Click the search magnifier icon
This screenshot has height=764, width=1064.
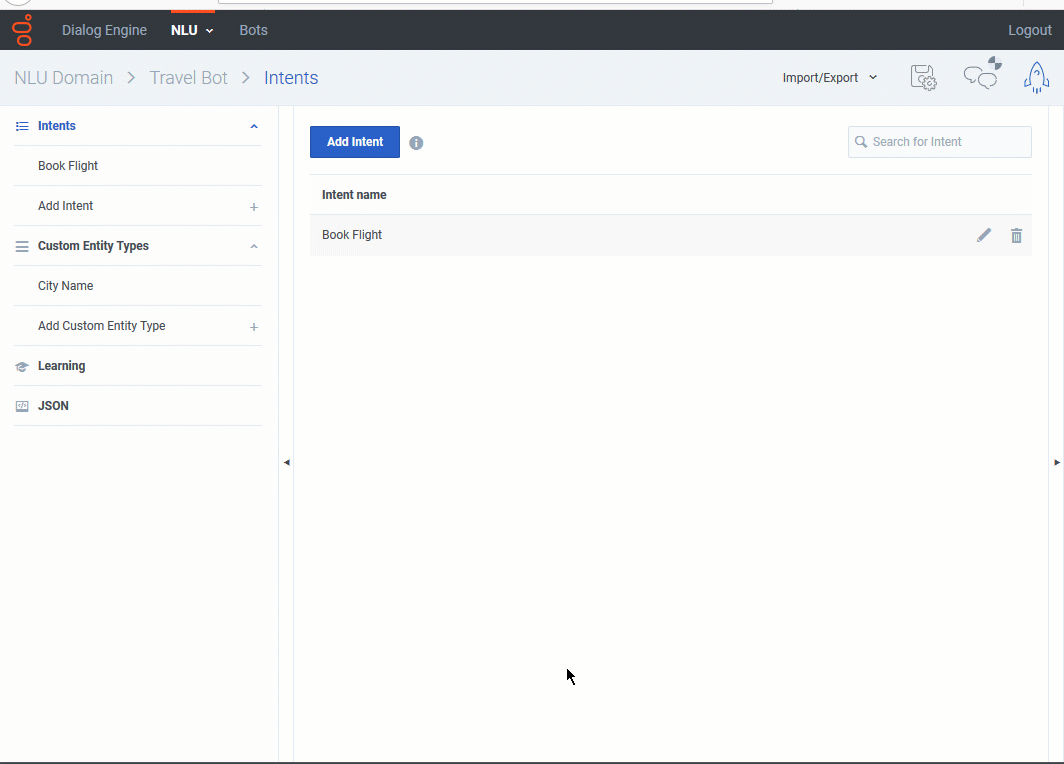click(x=860, y=142)
